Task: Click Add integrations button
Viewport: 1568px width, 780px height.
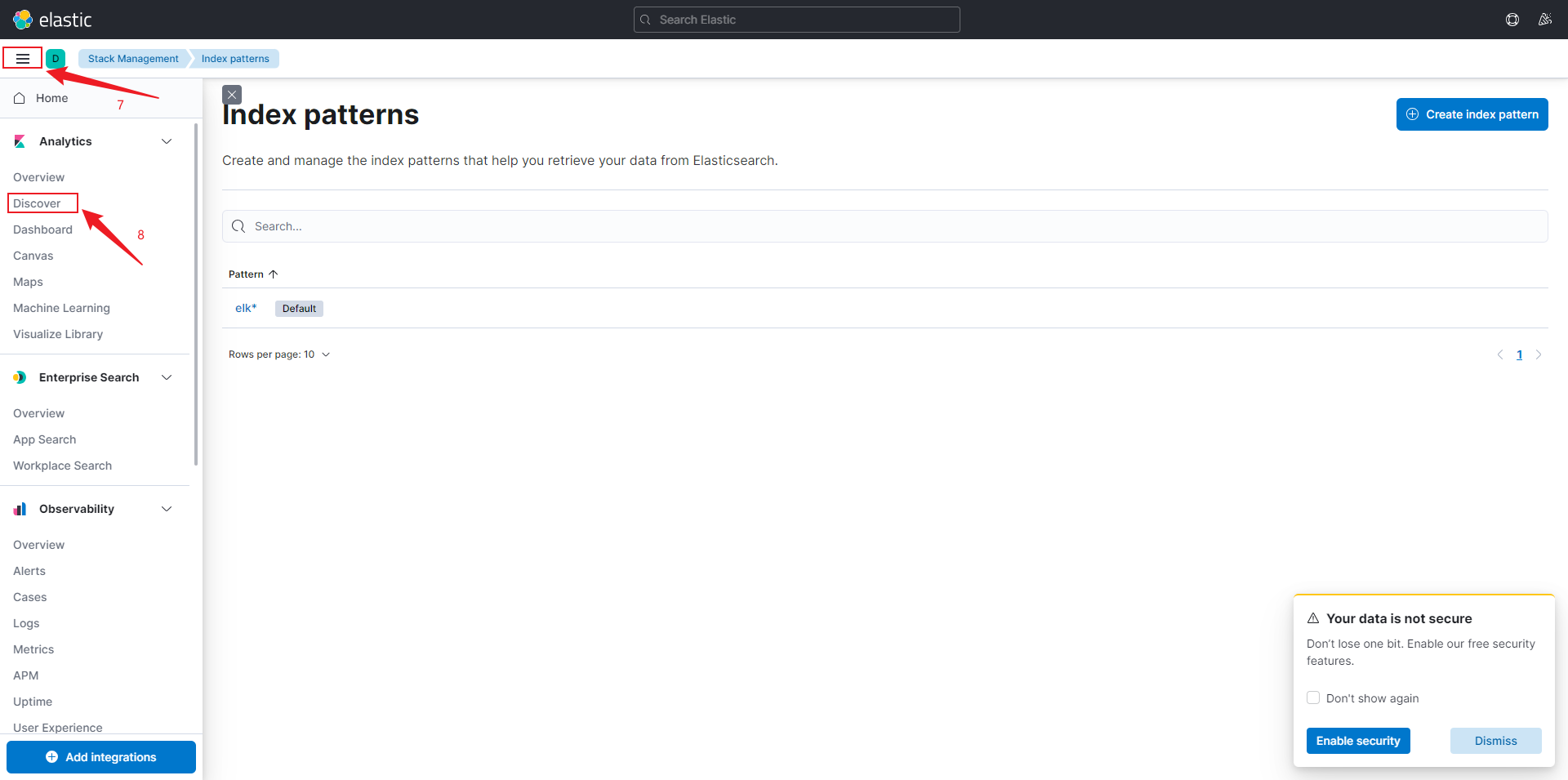Action: pyautogui.click(x=101, y=757)
